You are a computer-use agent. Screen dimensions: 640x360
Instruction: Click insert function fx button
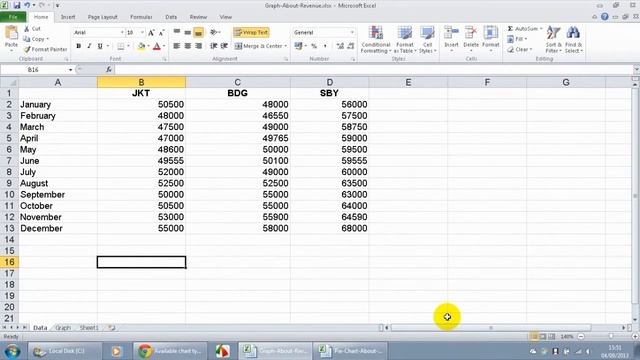tap(109, 70)
